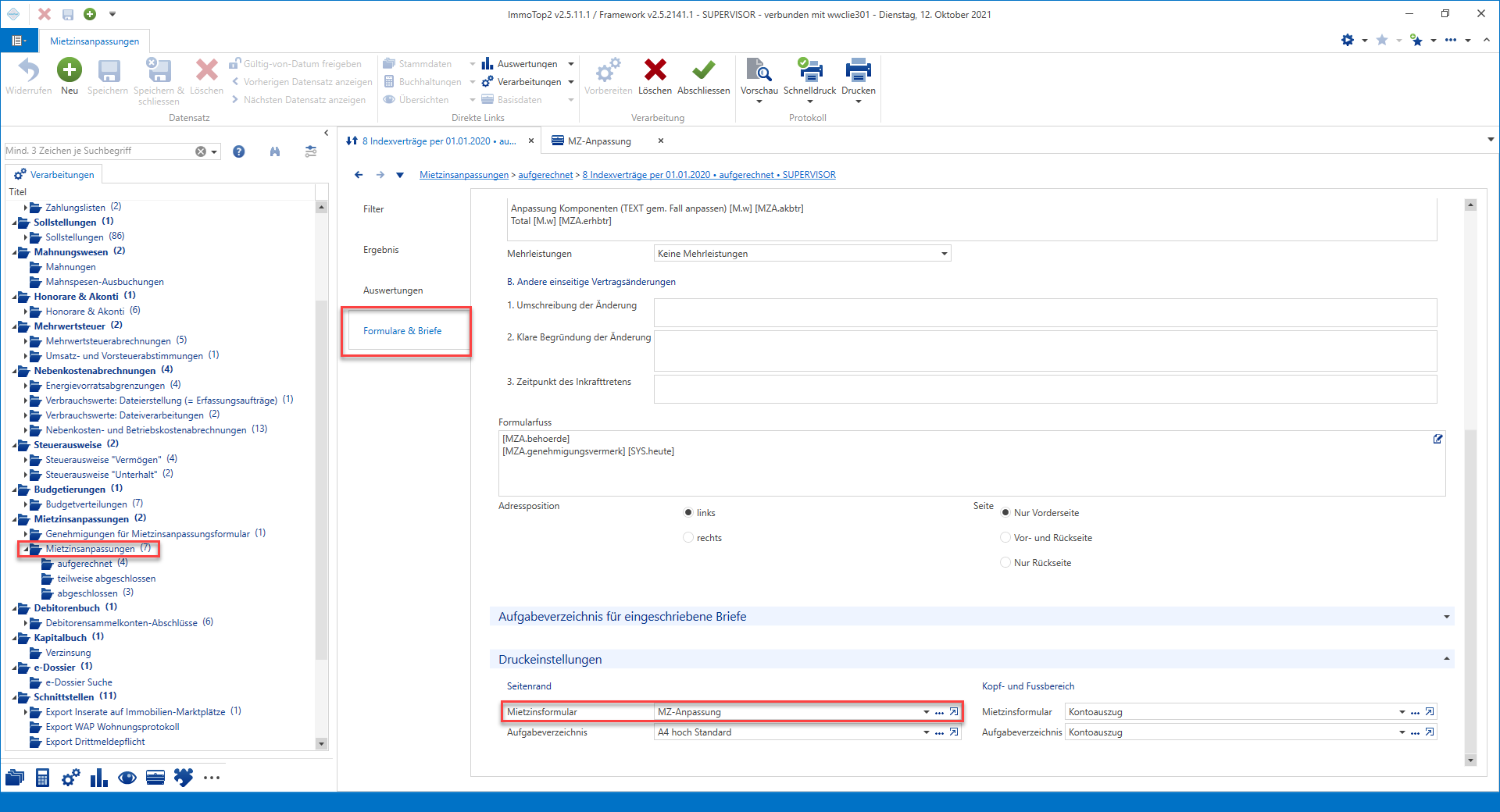Click the edit icon in Formularfuss field

tap(1437, 439)
